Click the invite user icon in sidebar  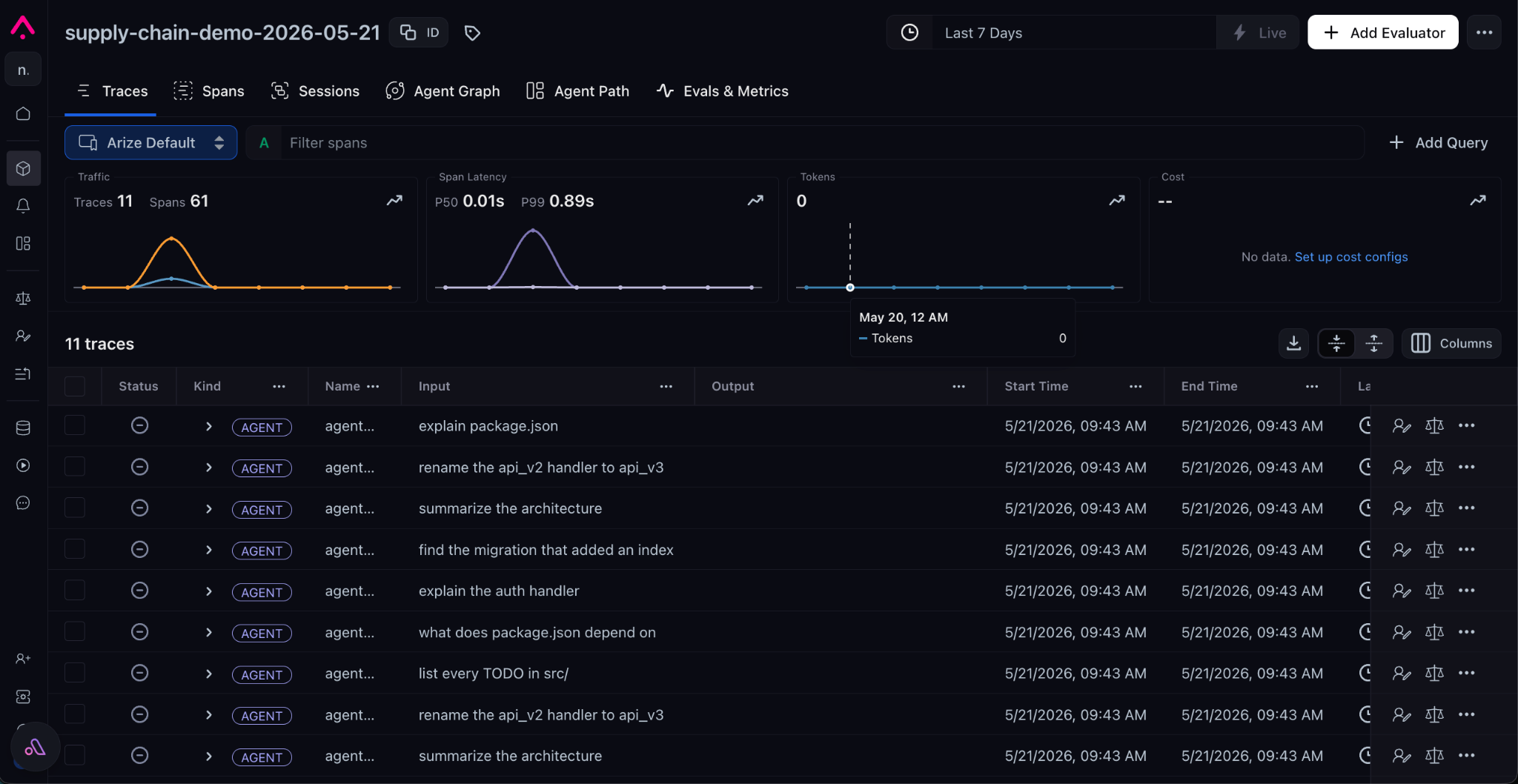coord(23,659)
